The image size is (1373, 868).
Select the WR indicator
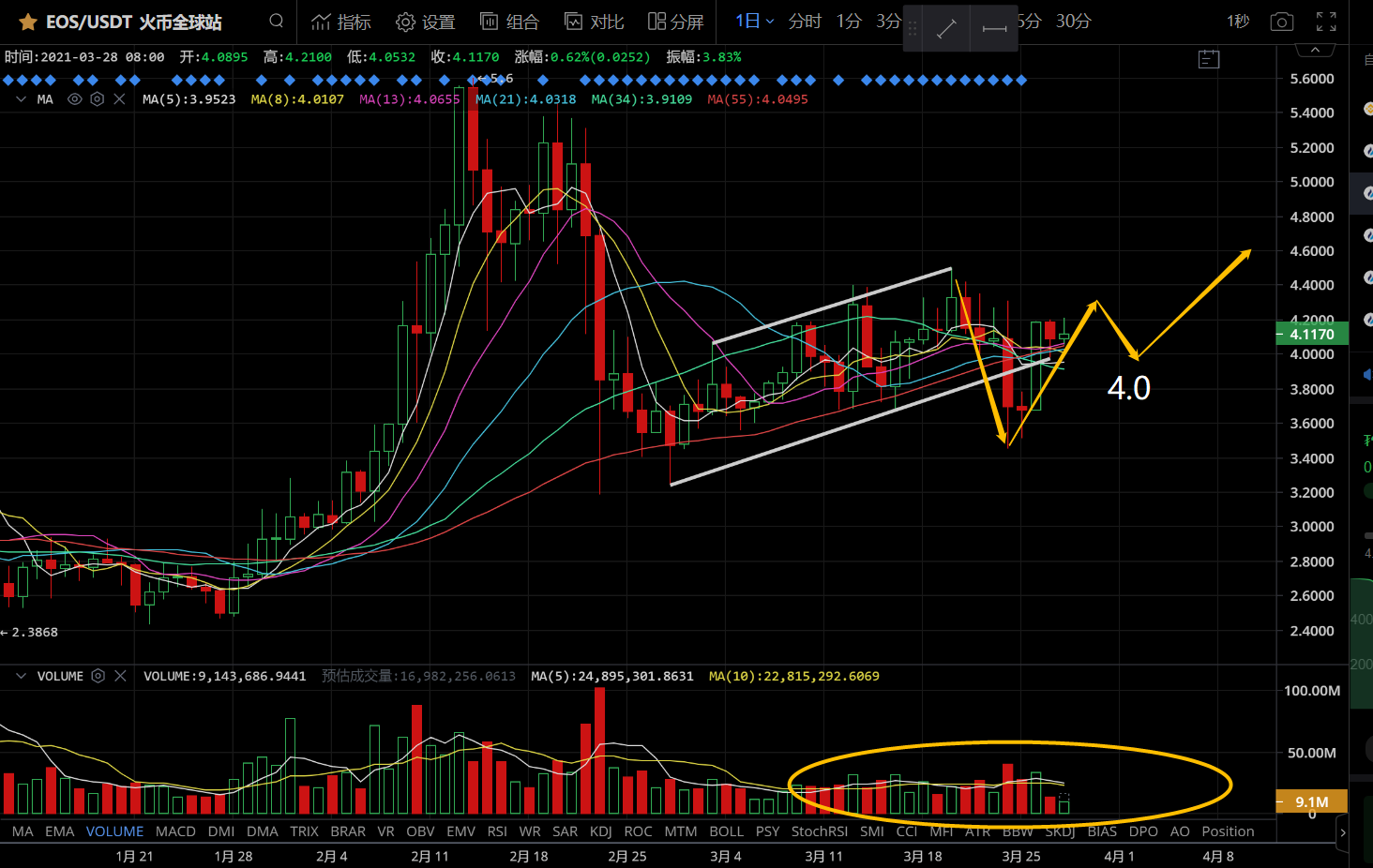pyautogui.click(x=530, y=831)
